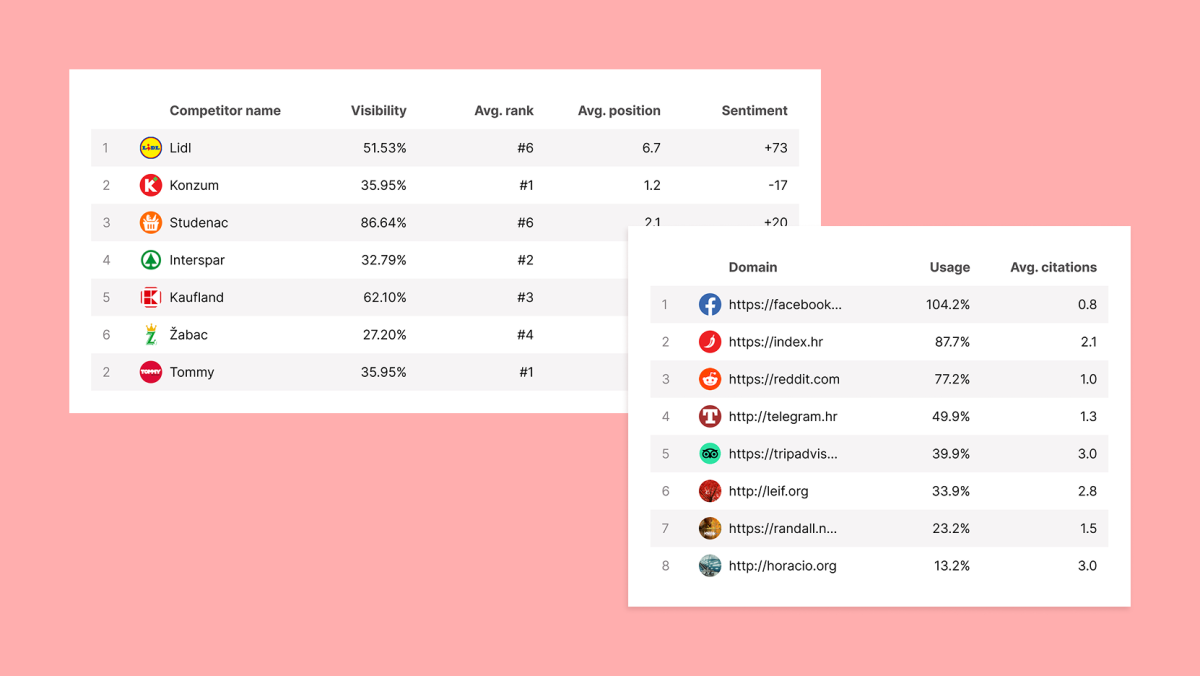The width and height of the screenshot is (1200, 676).
Task: Select the Tommy competitor name
Action: click(192, 372)
